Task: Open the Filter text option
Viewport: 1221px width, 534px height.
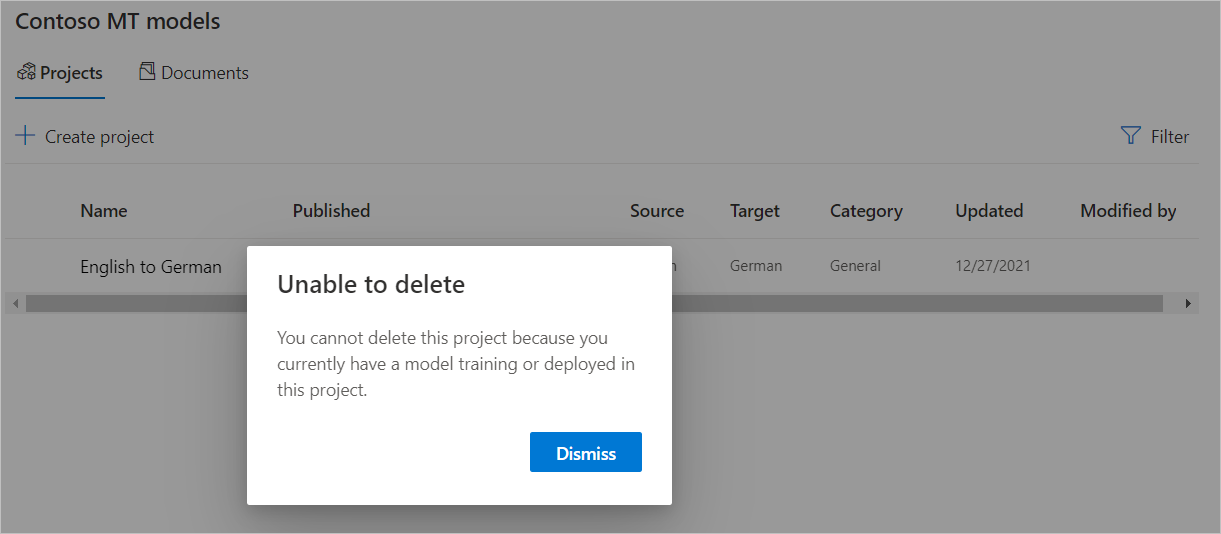Action: click(x=1169, y=137)
